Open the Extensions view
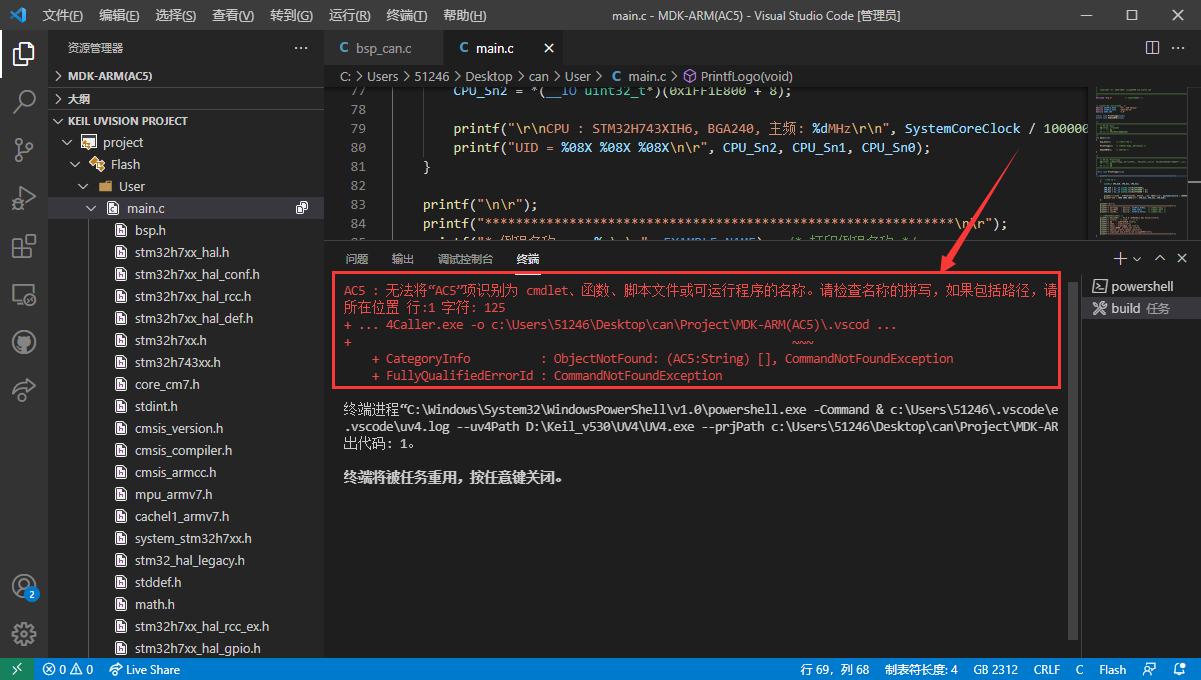This screenshot has height=680, width=1201. (24, 246)
